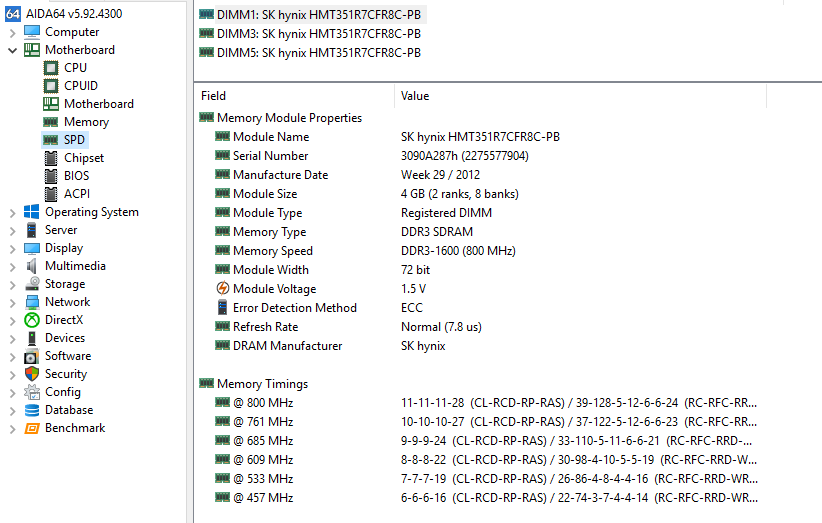Click the Motherboard sub-item board icon

click(x=51, y=104)
